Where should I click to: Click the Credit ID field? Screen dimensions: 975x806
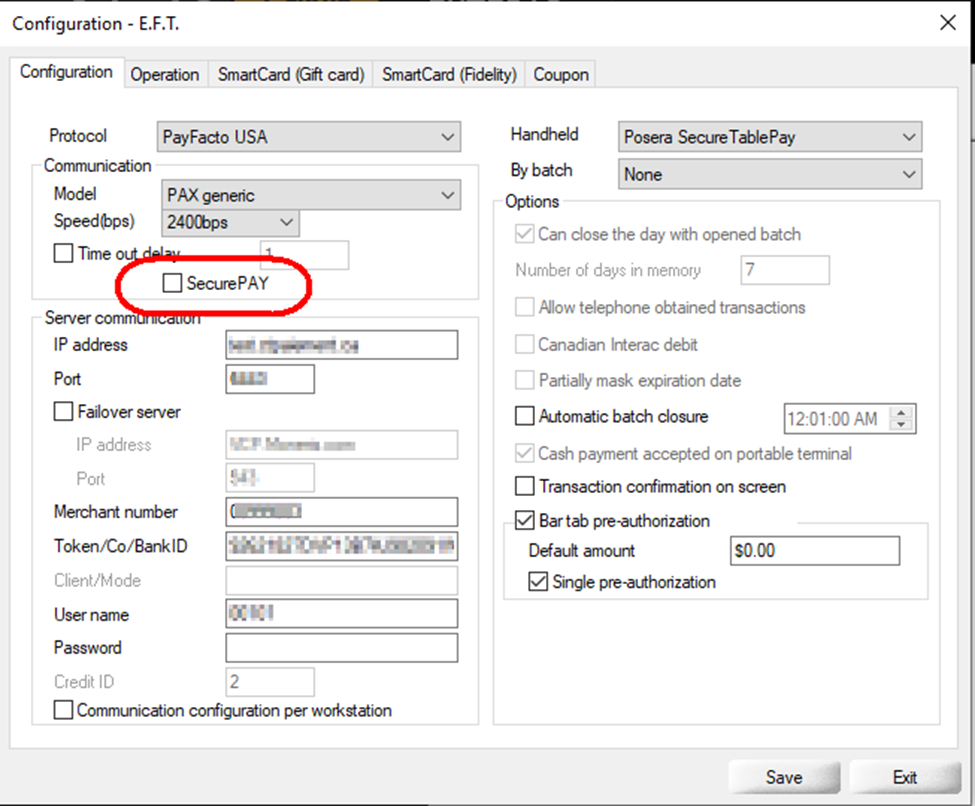[270, 682]
